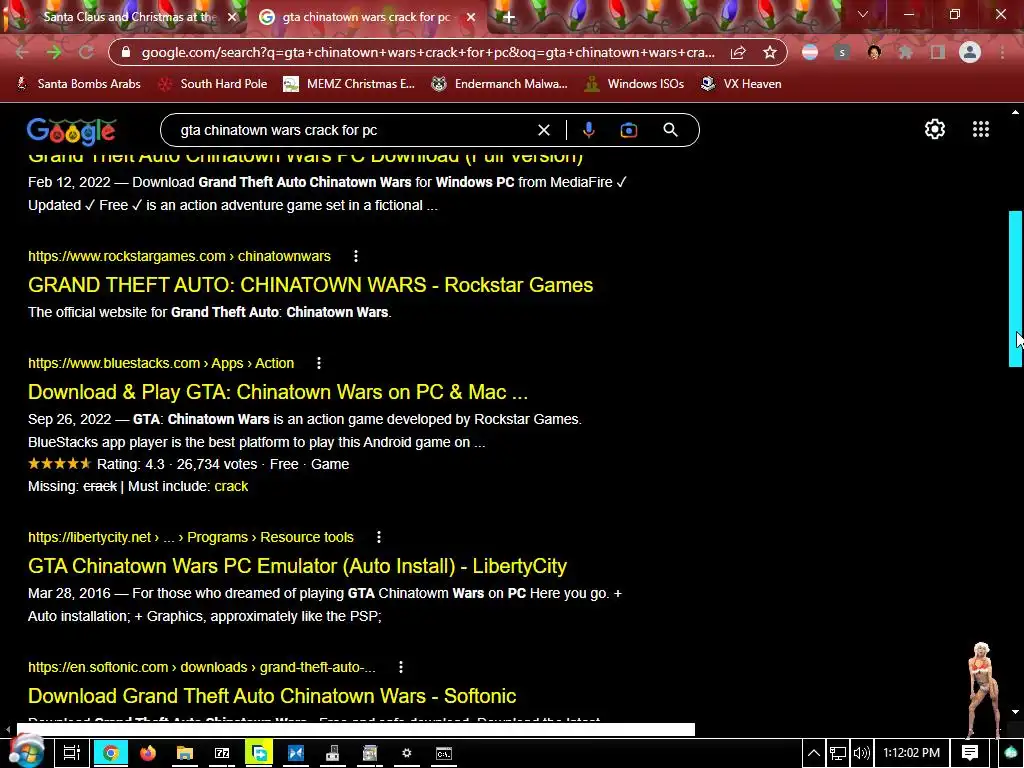Open the Rockstar Games Chinatown Wars result
Image resolution: width=1024 pixels, height=768 pixels.
click(x=310, y=285)
